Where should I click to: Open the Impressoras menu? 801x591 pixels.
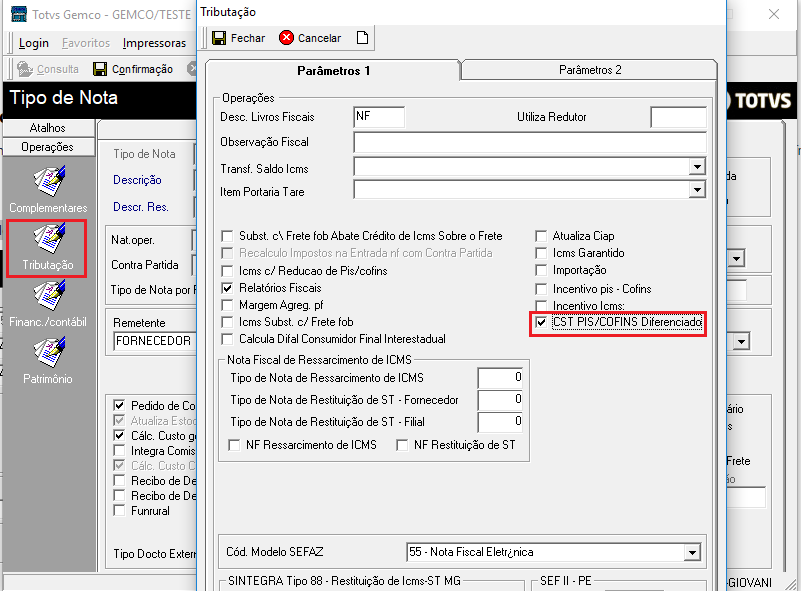(154, 43)
